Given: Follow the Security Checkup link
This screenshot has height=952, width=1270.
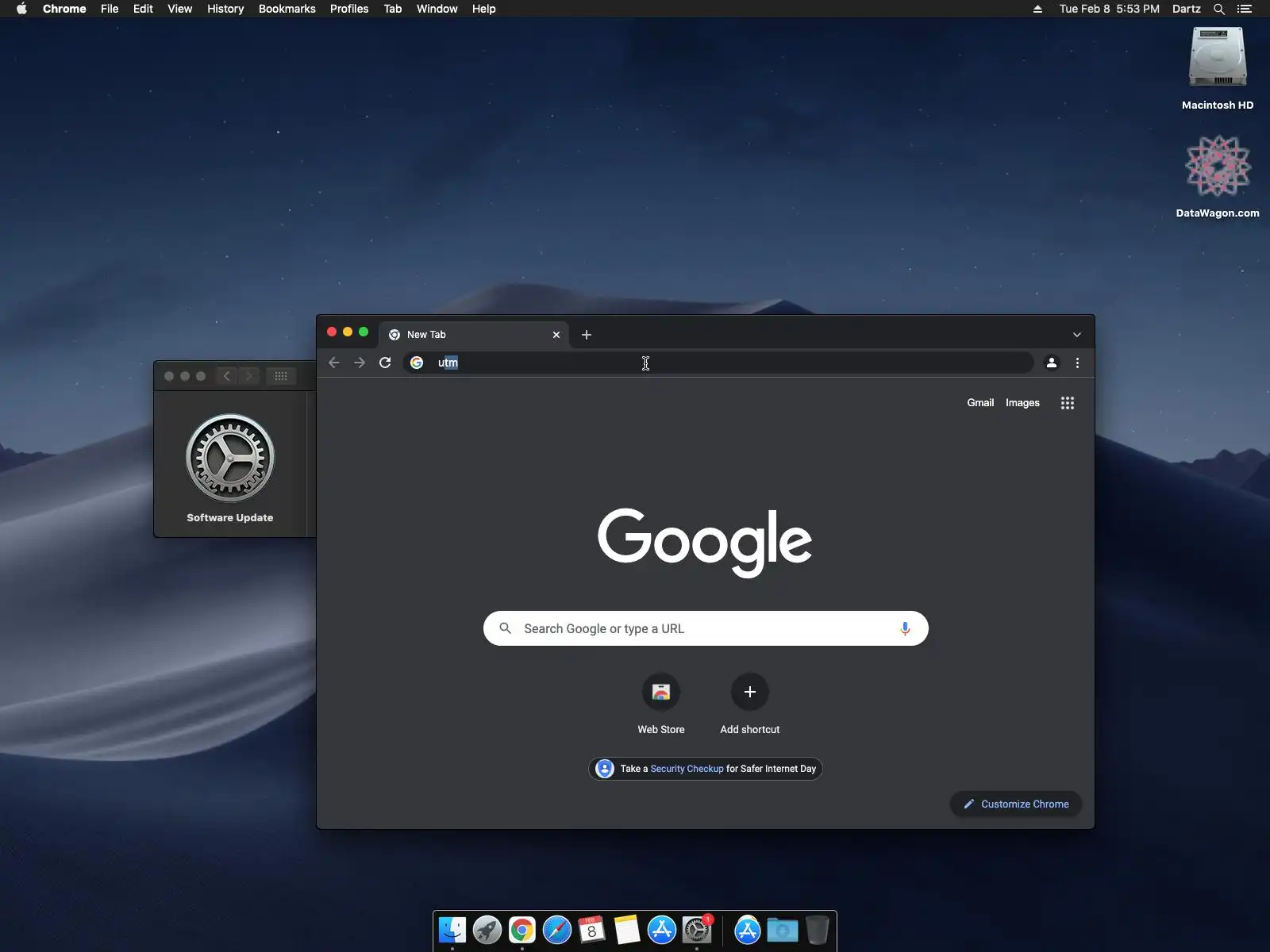Looking at the screenshot, I should 687,769.
